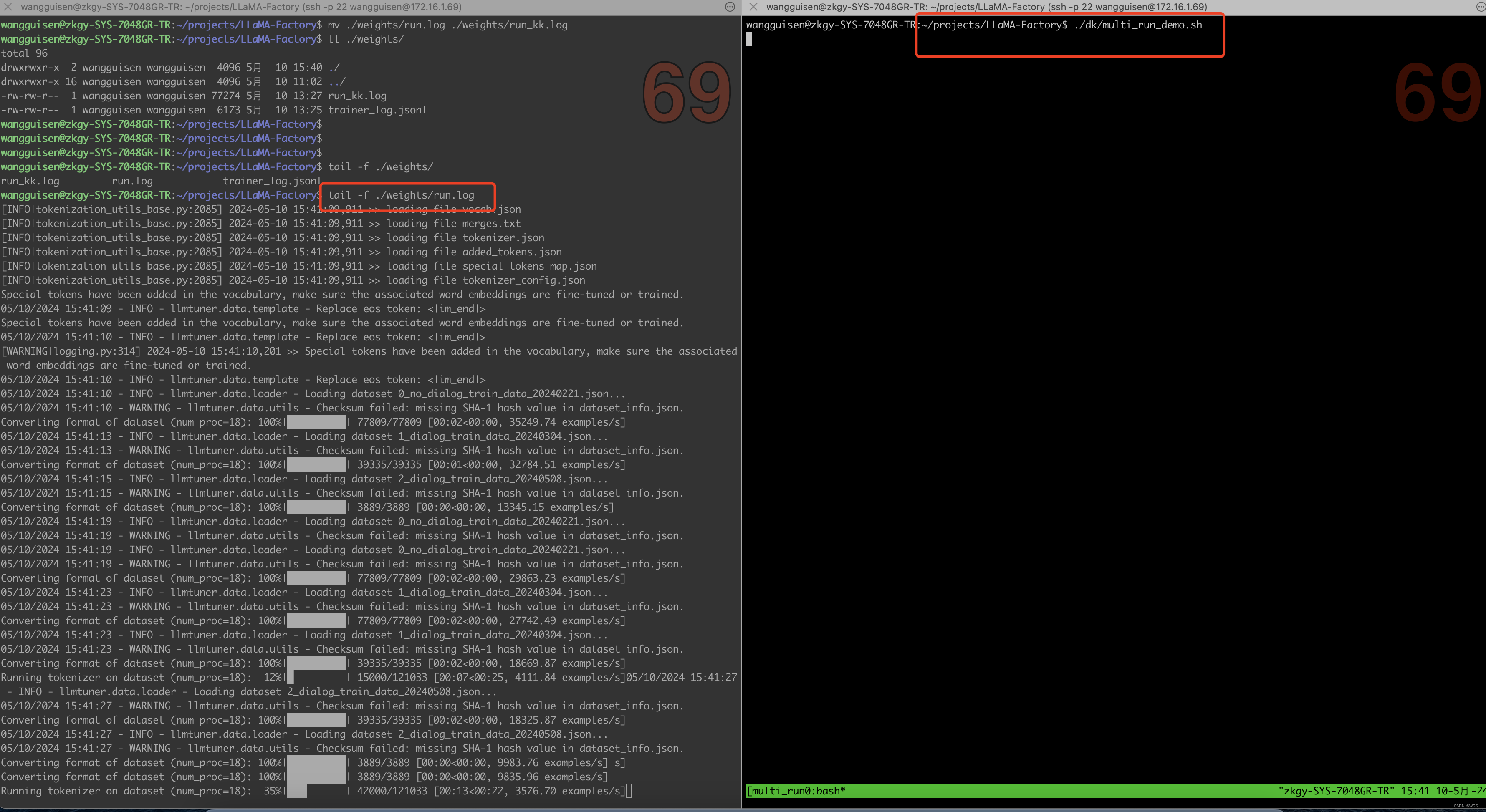Image resolution: width=1486 pixels, height=812 pixels.
Task: Open left pane's ellipsis options menu
Action: (730, 7)
